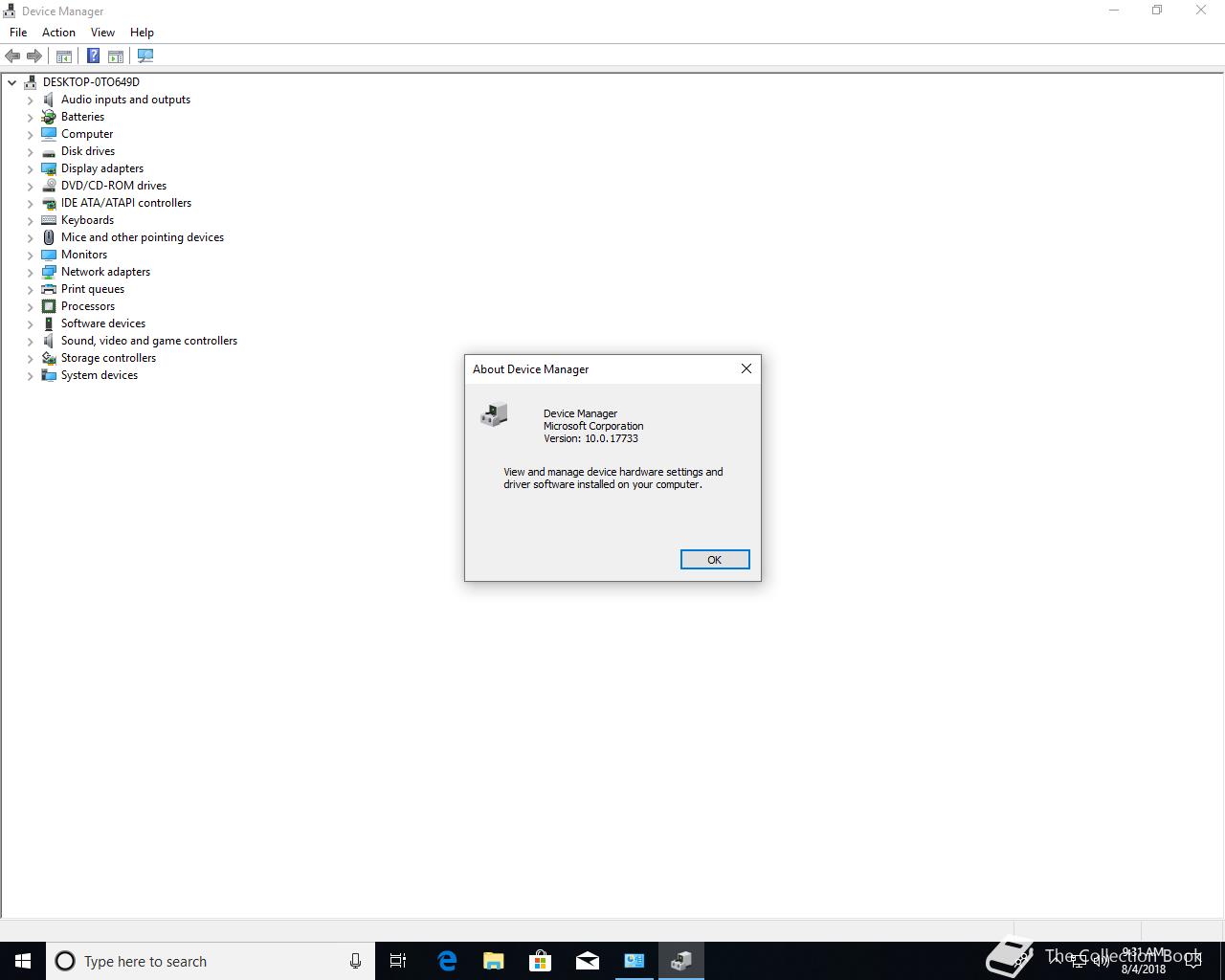Click the Forward arrow in the toolbar
Screen dimensions: 1225x980
34,56
